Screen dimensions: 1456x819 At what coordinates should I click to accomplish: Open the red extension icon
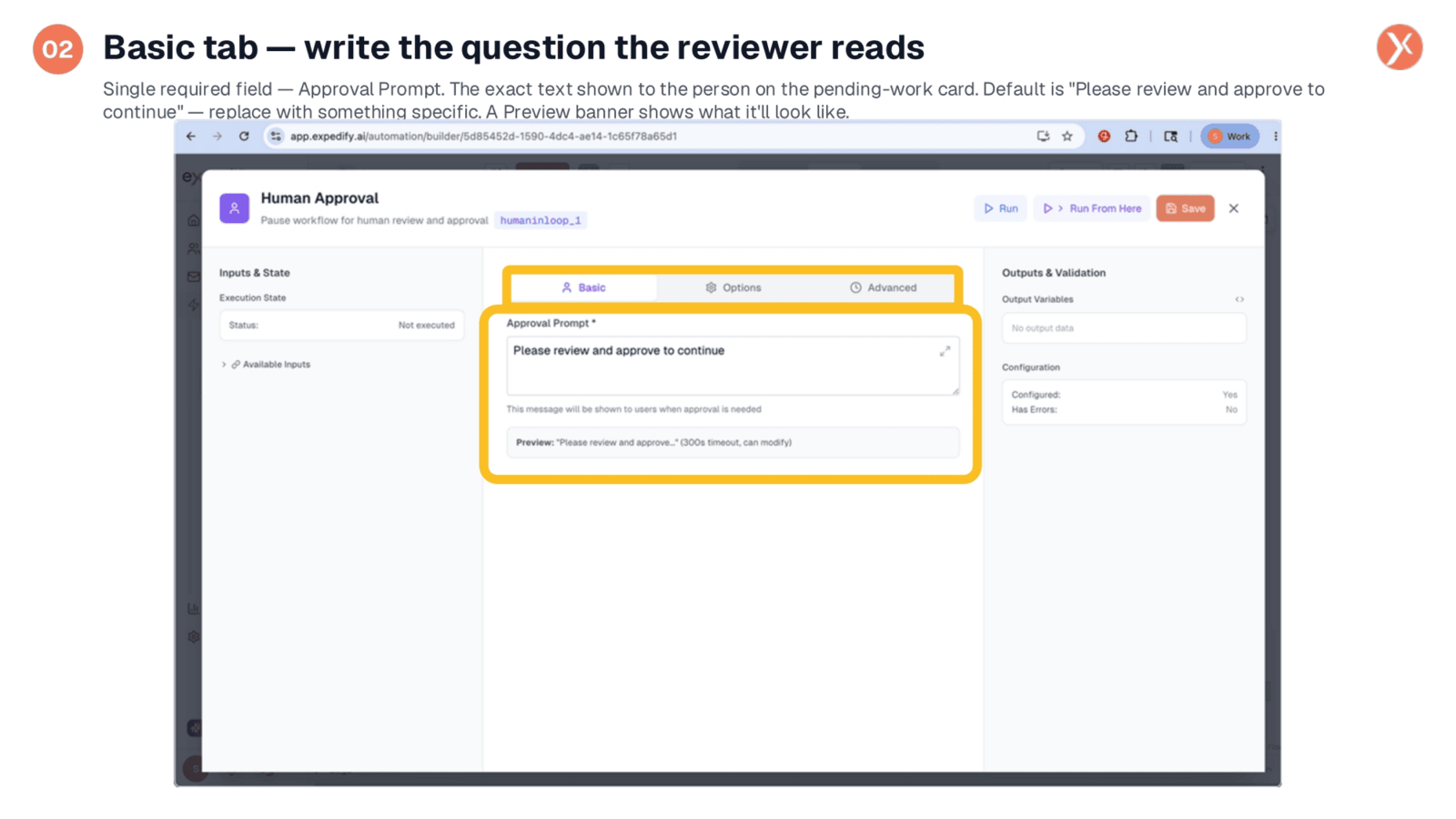point(1104,136)
